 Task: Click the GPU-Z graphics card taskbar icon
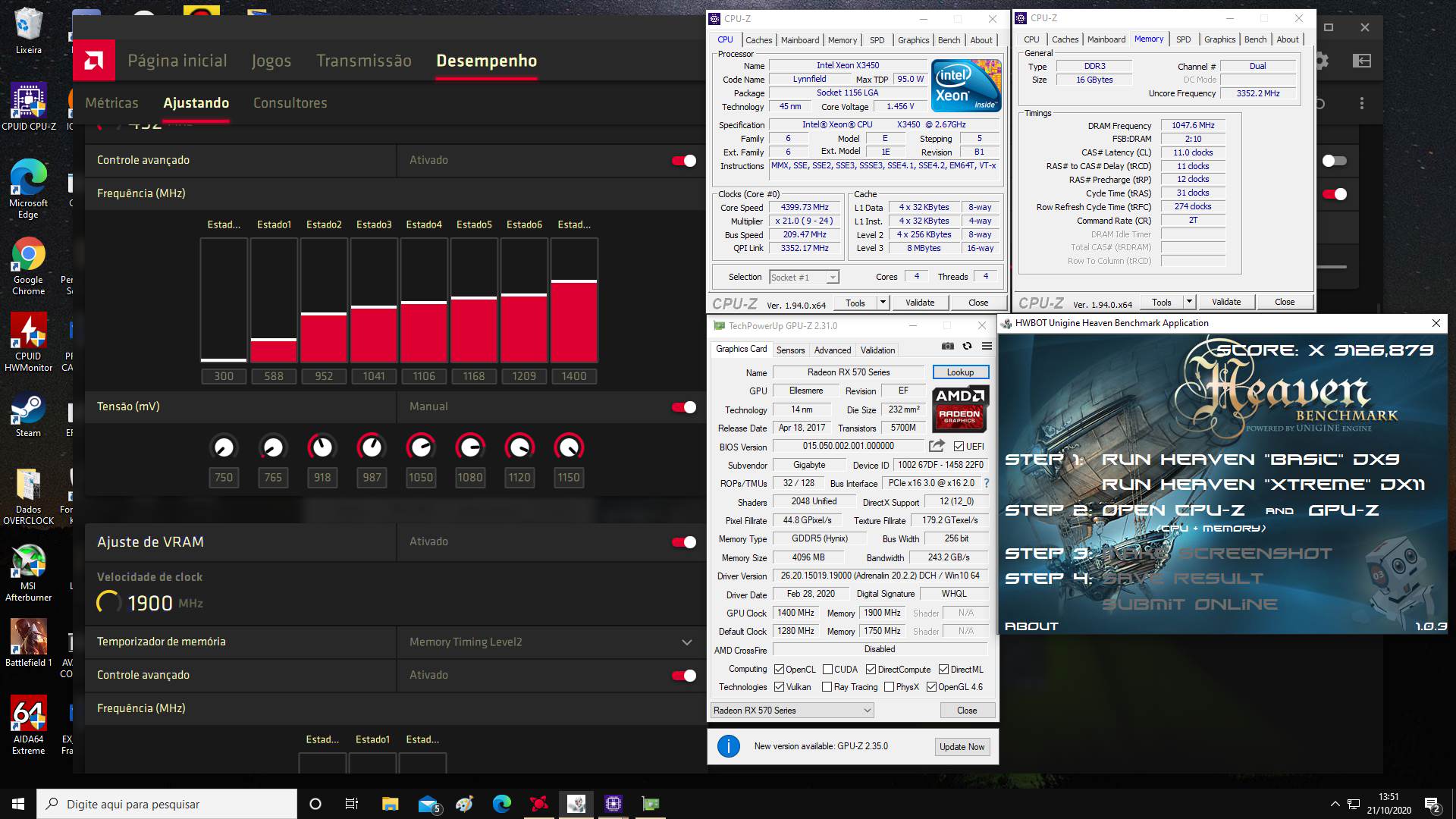[651, 804]
